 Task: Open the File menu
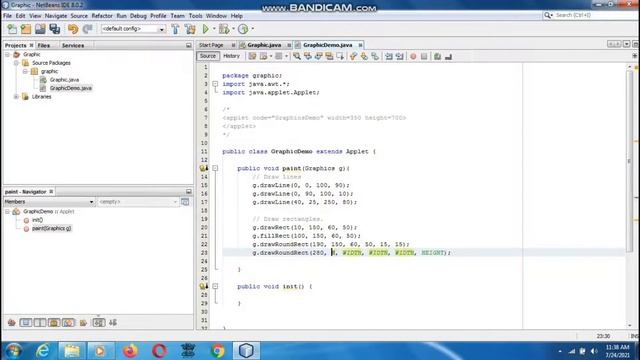[x=7, y=16]
